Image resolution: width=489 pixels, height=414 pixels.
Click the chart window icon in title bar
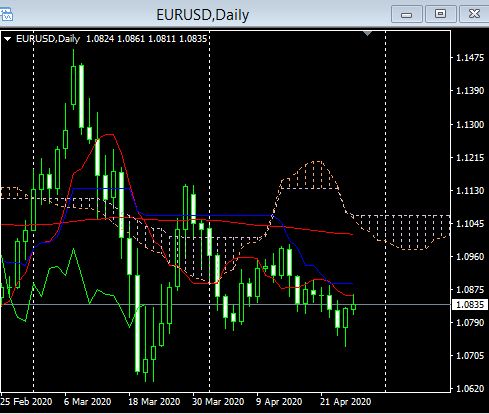[6, 15]
